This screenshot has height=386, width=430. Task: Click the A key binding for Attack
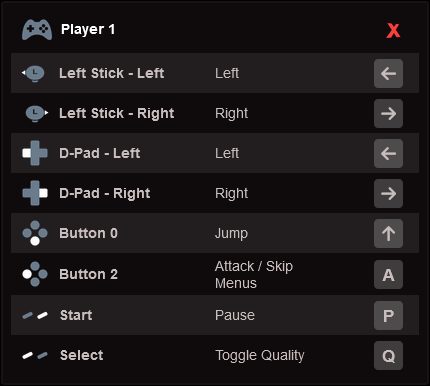point(388,275)
